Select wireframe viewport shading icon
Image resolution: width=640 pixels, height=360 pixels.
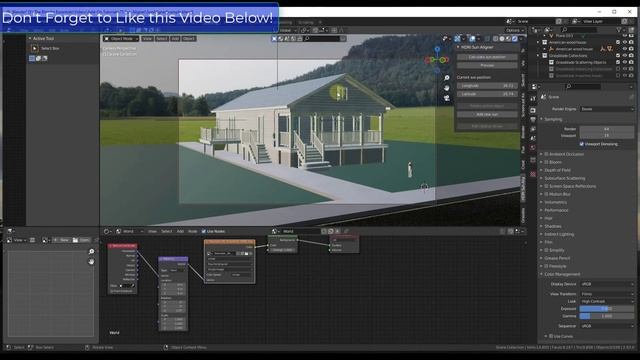(496, 39)
